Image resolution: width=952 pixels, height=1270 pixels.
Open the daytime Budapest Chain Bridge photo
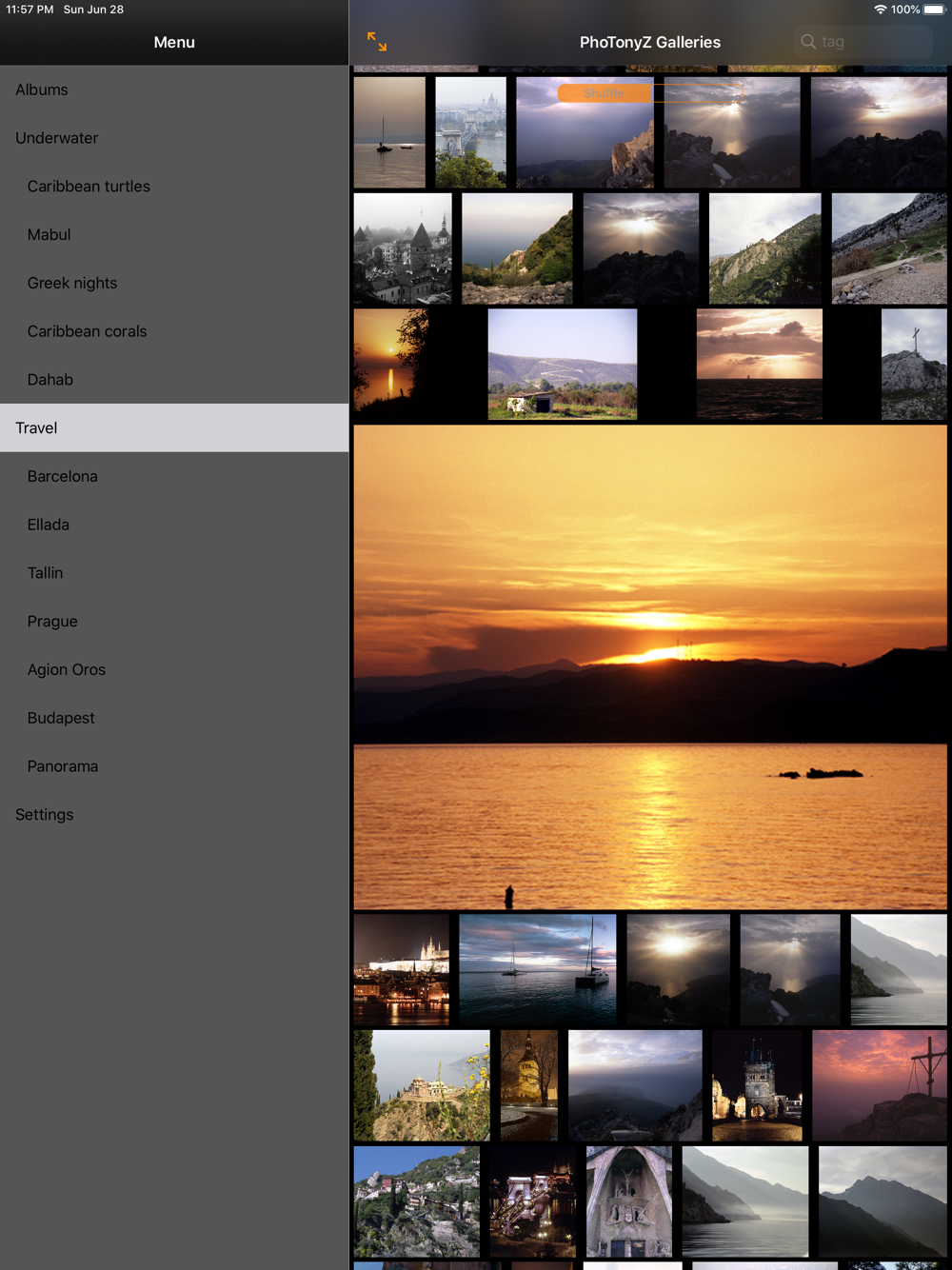click(x=470, y=132)
